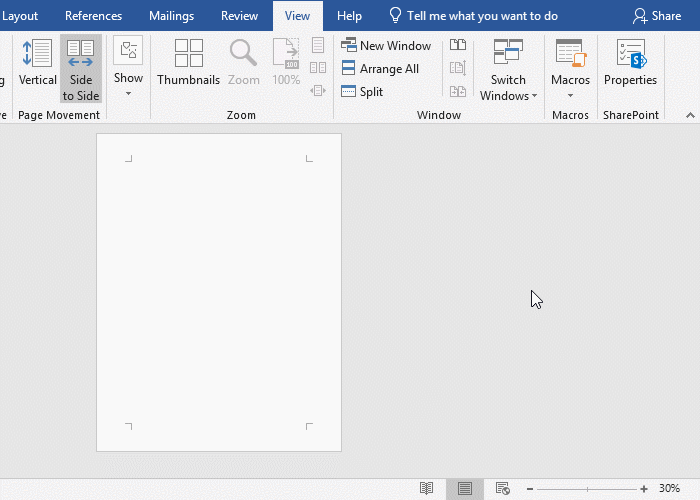Image resolution: width=700 pixels, height=500 pixels.
Task: Expand the Macros dropdown
Action: coord(570,70)
